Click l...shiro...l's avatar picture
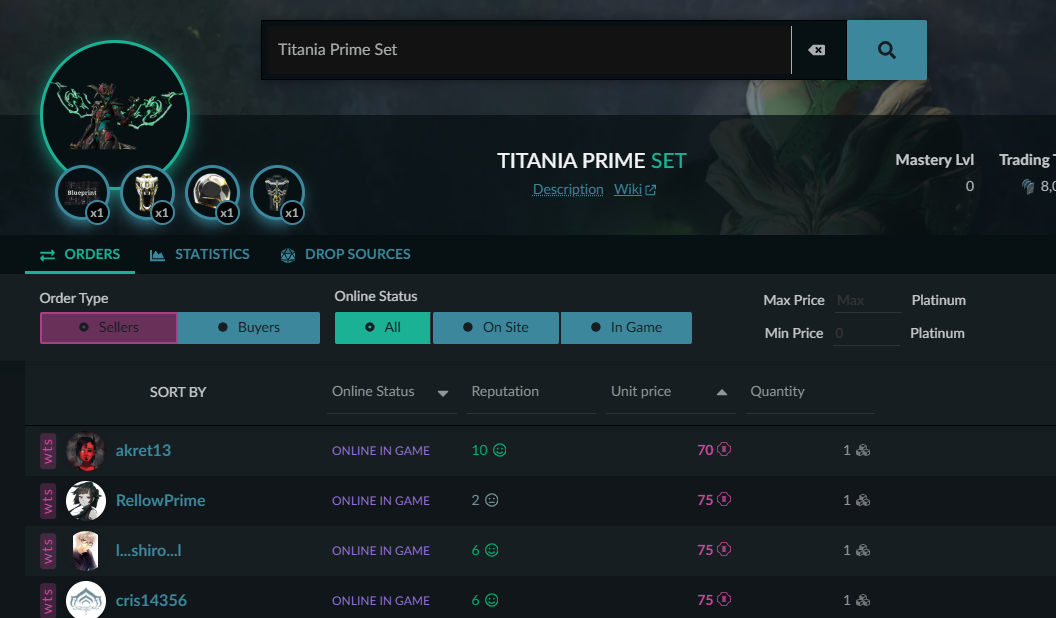The height and width of the screenshot is (618, 1056). pos(86,551)
